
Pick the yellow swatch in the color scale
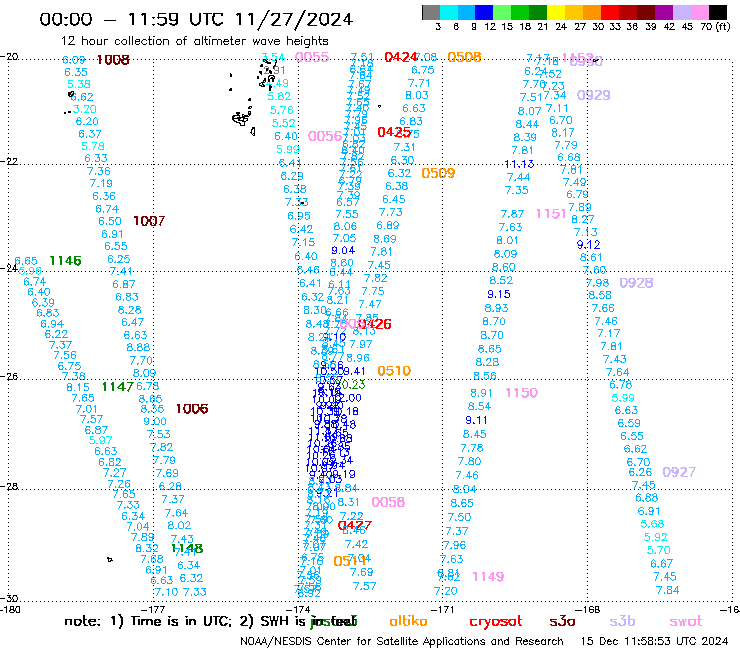[556, 12]
